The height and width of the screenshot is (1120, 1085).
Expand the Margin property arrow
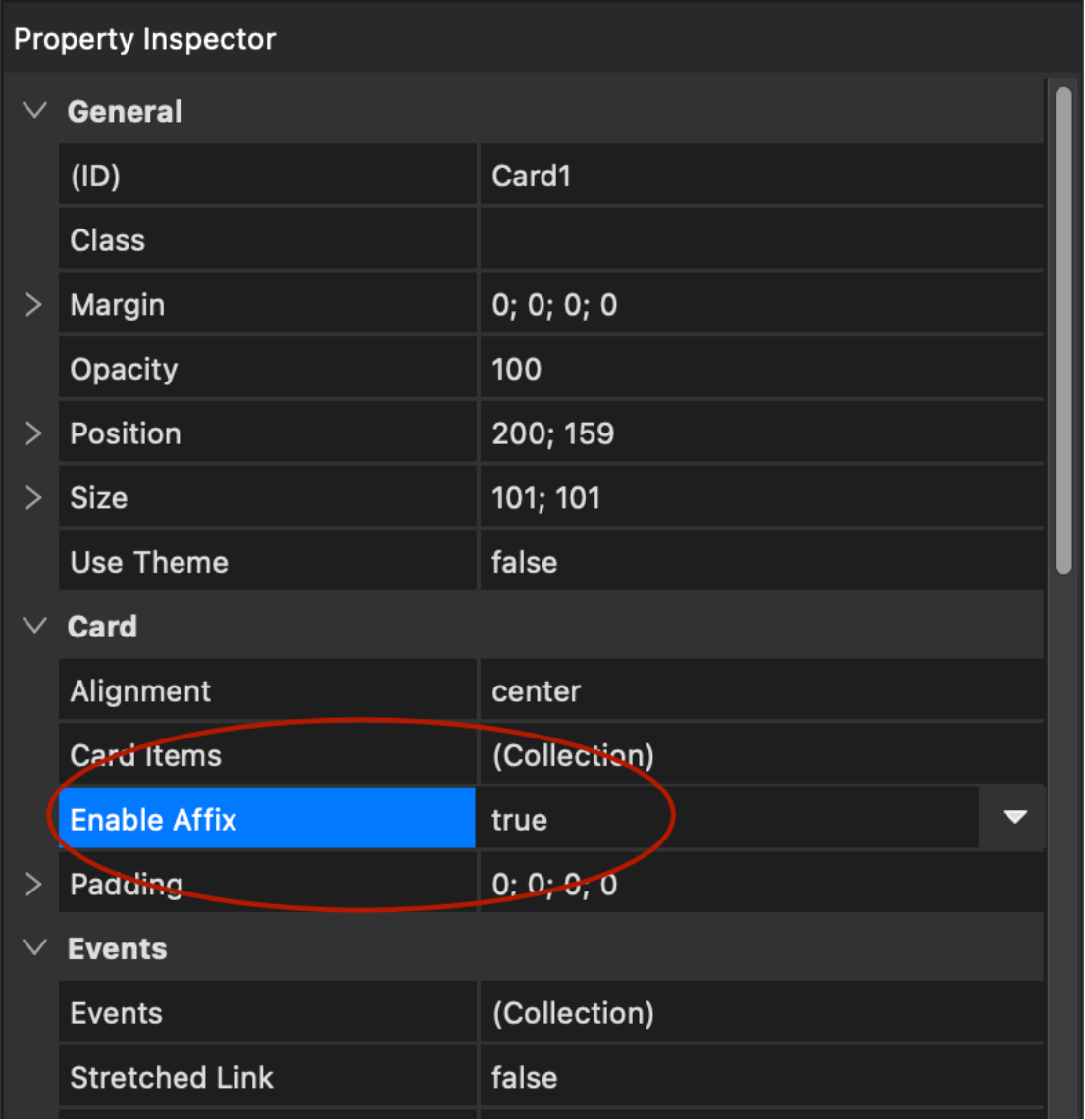click(x=33, y=305)
